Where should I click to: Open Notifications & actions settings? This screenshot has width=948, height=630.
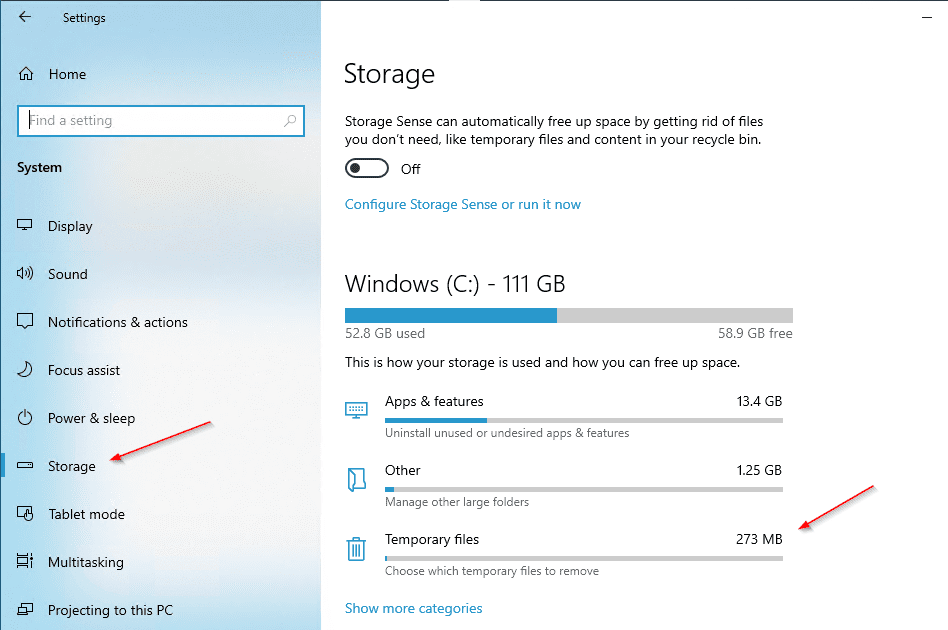coord(24,322)
